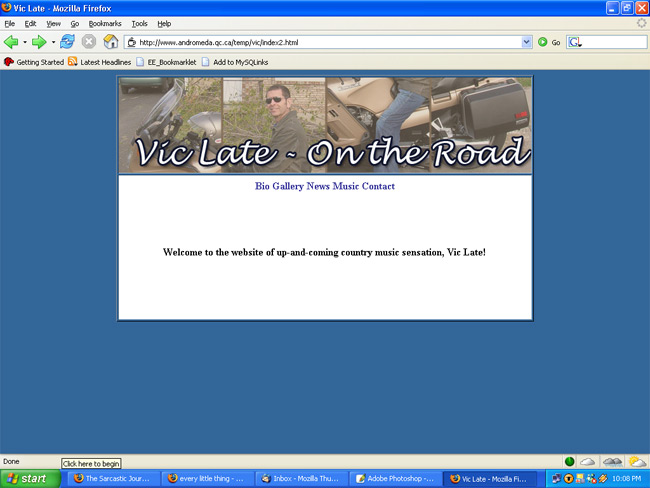Expand the Forward button history dropdown

[x=53, y=42]
